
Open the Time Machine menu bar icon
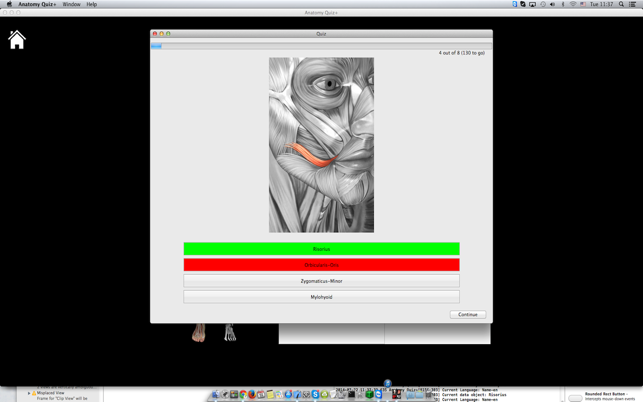click(x=543, y=4)
